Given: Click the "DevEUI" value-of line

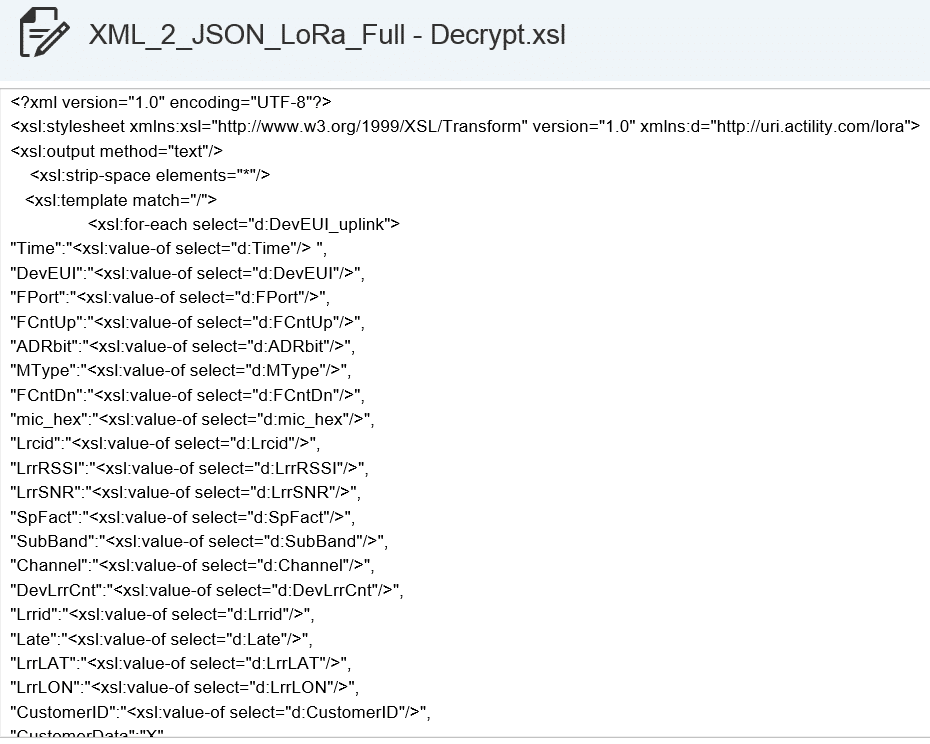Looking at the screenshot, I should 188,273.
